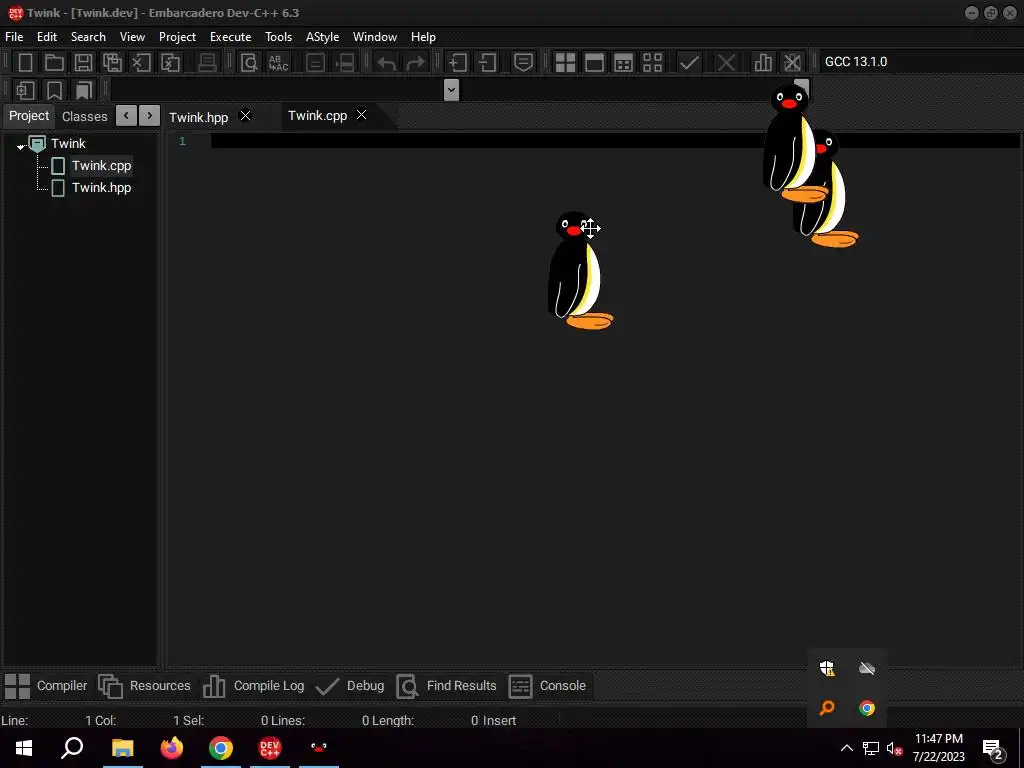Click the Find magnifier toolbar icon
The image size is (1024, 768).
[249, 63]
